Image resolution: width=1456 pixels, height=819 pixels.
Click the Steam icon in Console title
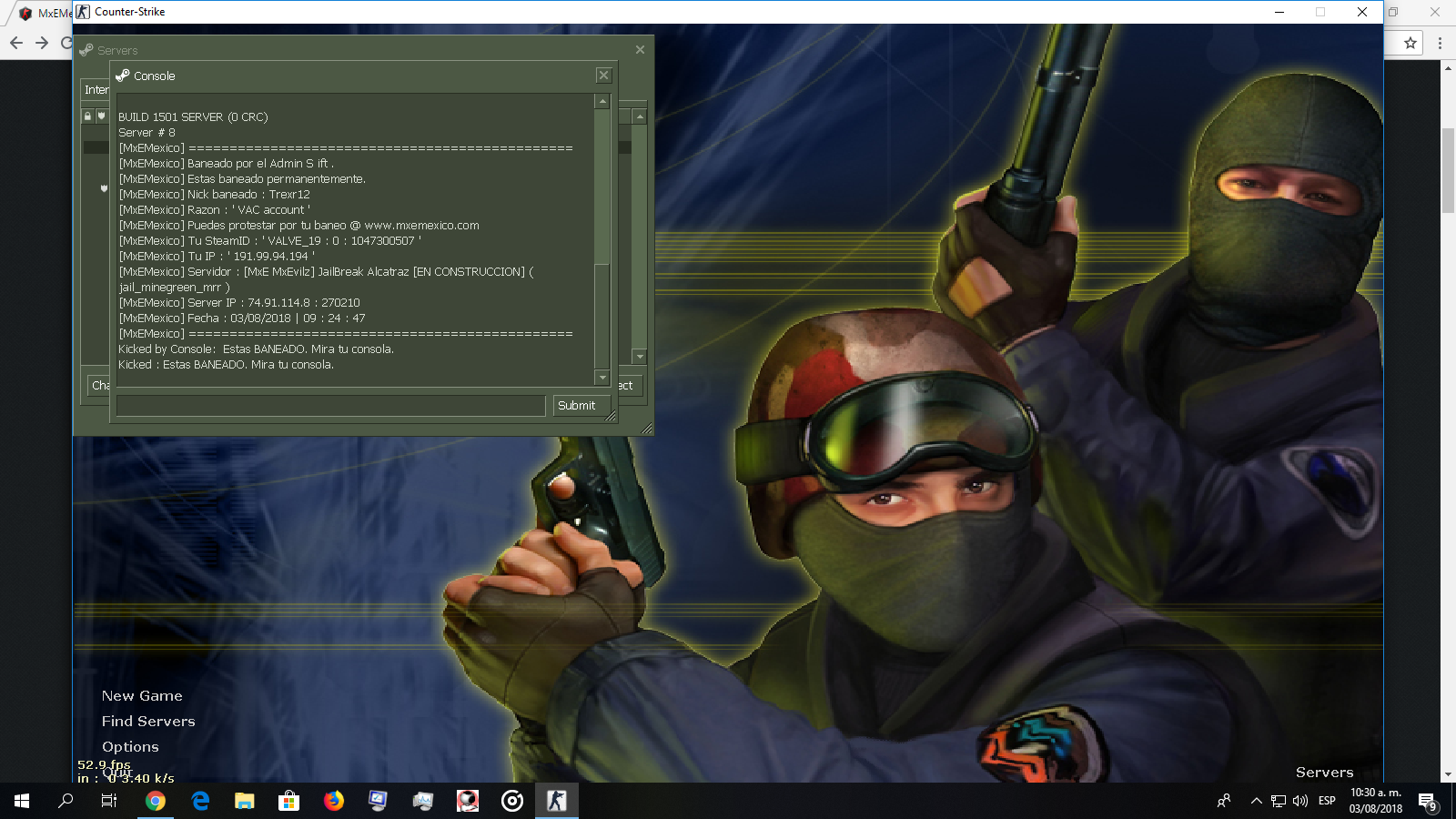[x=123, y=76]
